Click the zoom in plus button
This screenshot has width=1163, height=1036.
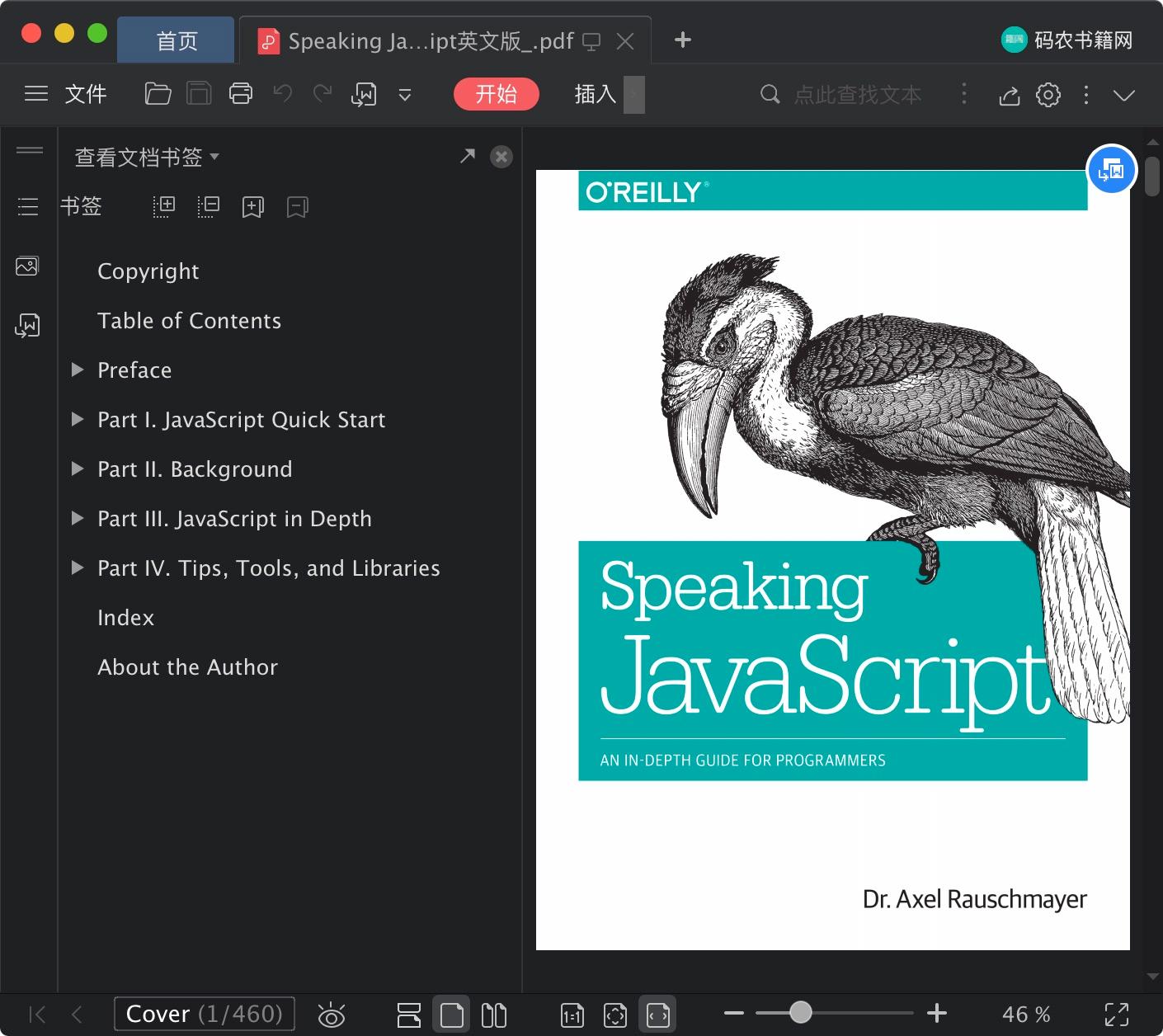tap(937, 1013)
